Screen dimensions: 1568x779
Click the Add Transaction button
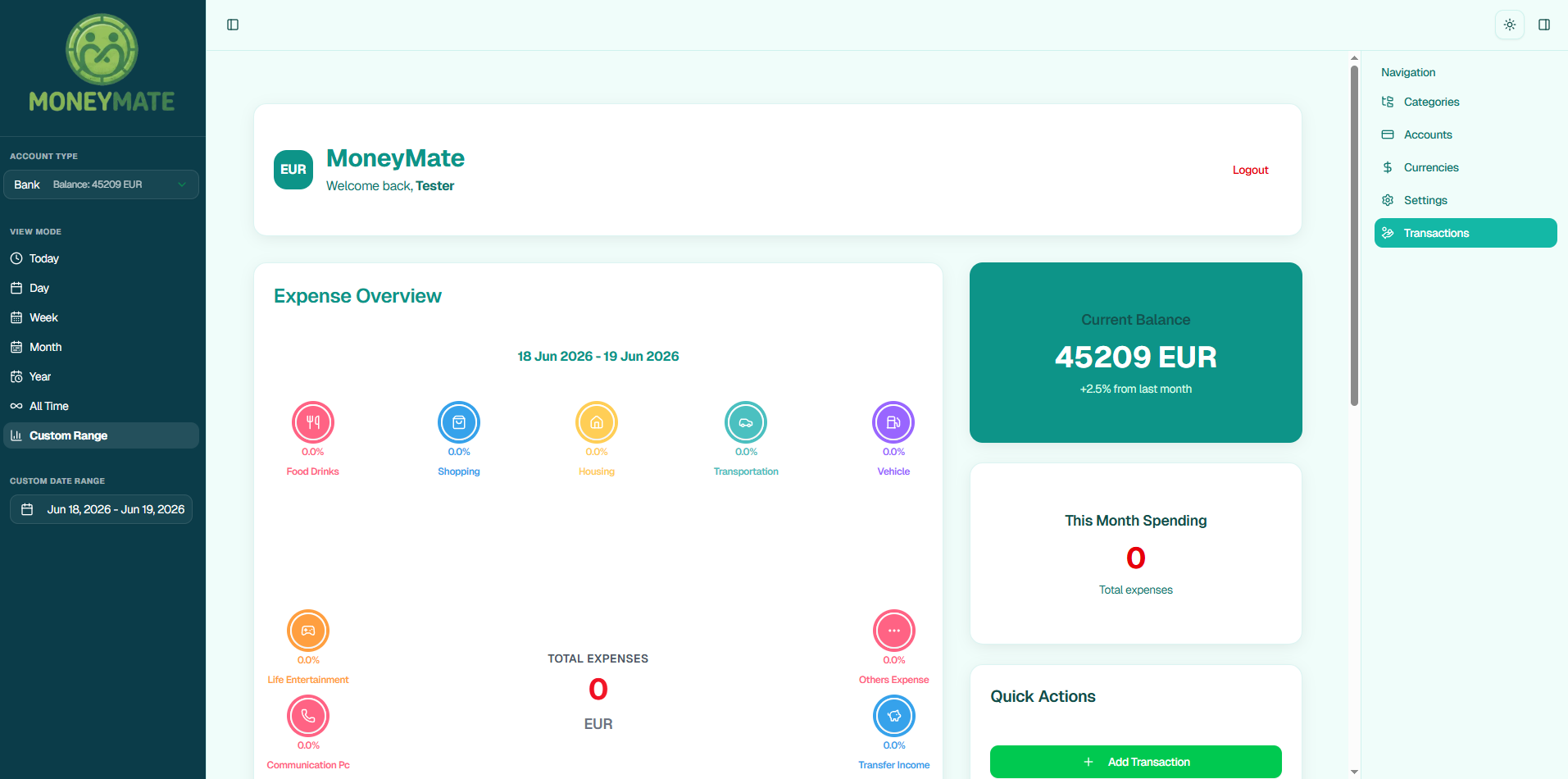click(x=1136, y=762)
